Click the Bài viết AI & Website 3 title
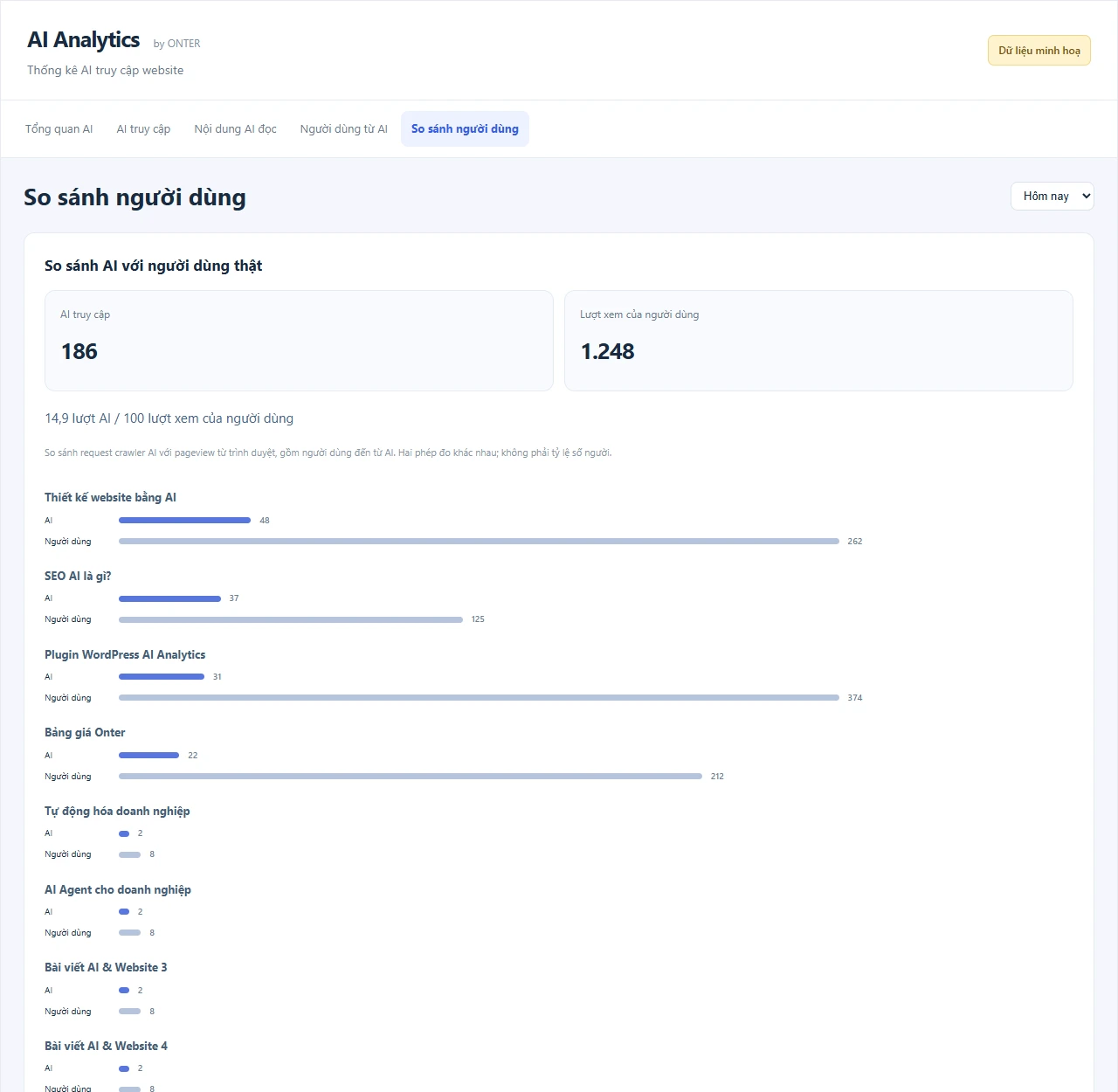The image size is (1118, 1092). (x=106, y=967)
